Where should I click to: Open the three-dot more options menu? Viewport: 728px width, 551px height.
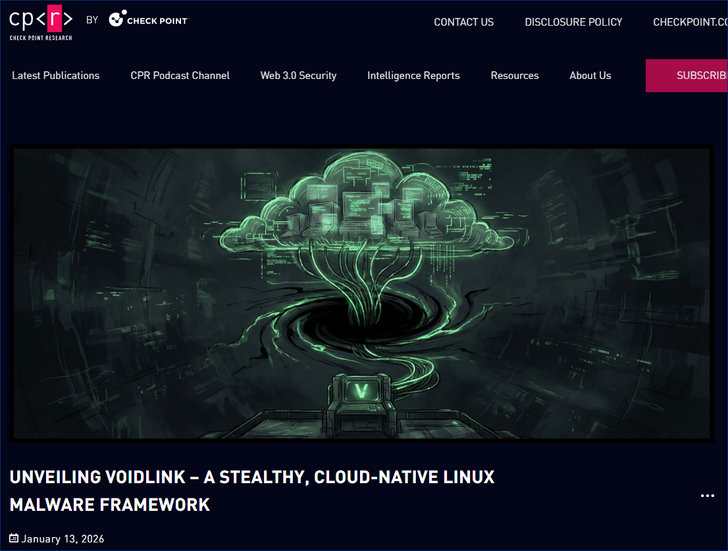(707, 496)
